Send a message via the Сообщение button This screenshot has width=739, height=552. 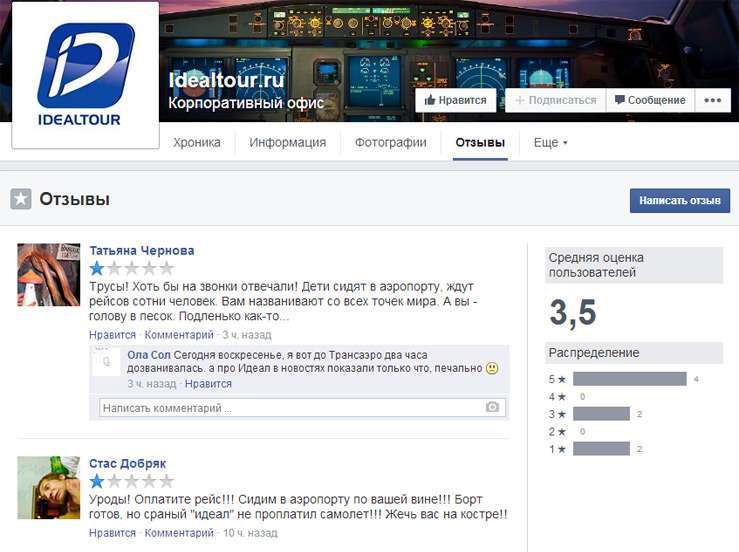[650, 100]
